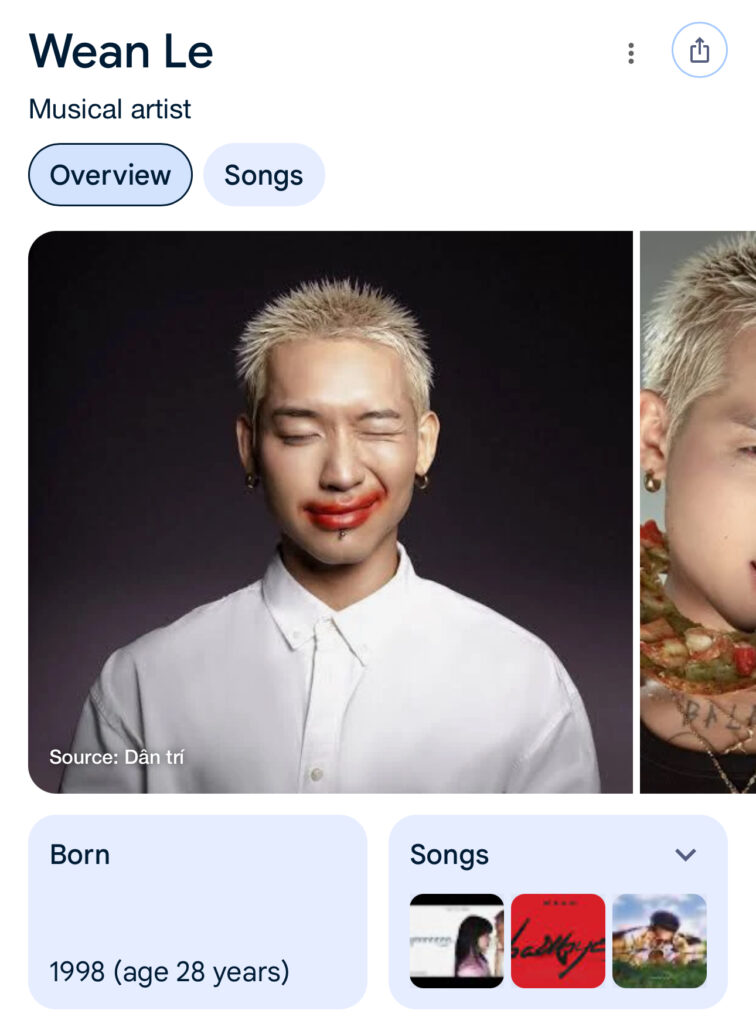Open the cropped second photo on right
The image size is (756, 1024).
click(698, 512)
